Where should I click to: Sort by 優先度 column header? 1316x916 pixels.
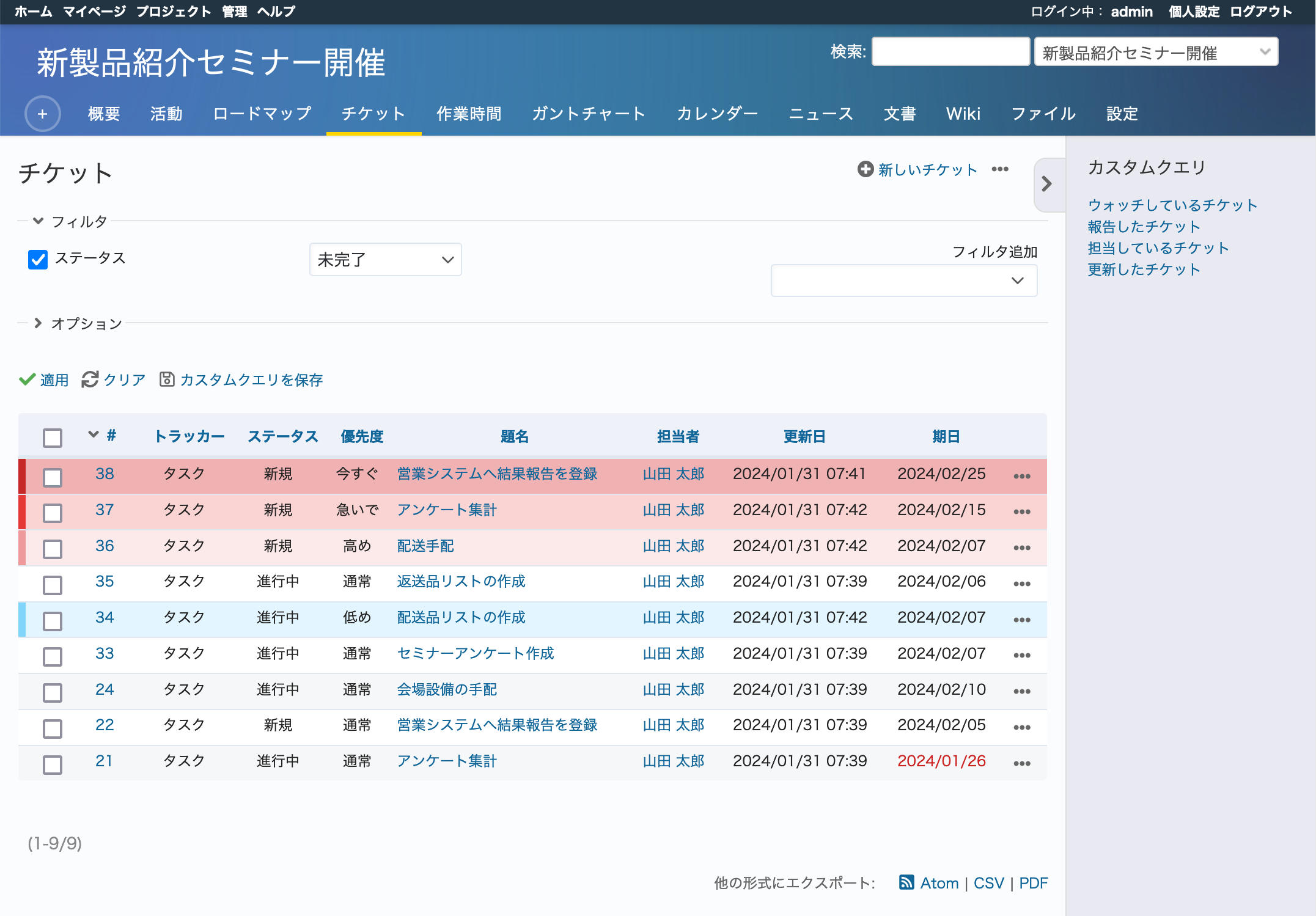click(362, 436)
